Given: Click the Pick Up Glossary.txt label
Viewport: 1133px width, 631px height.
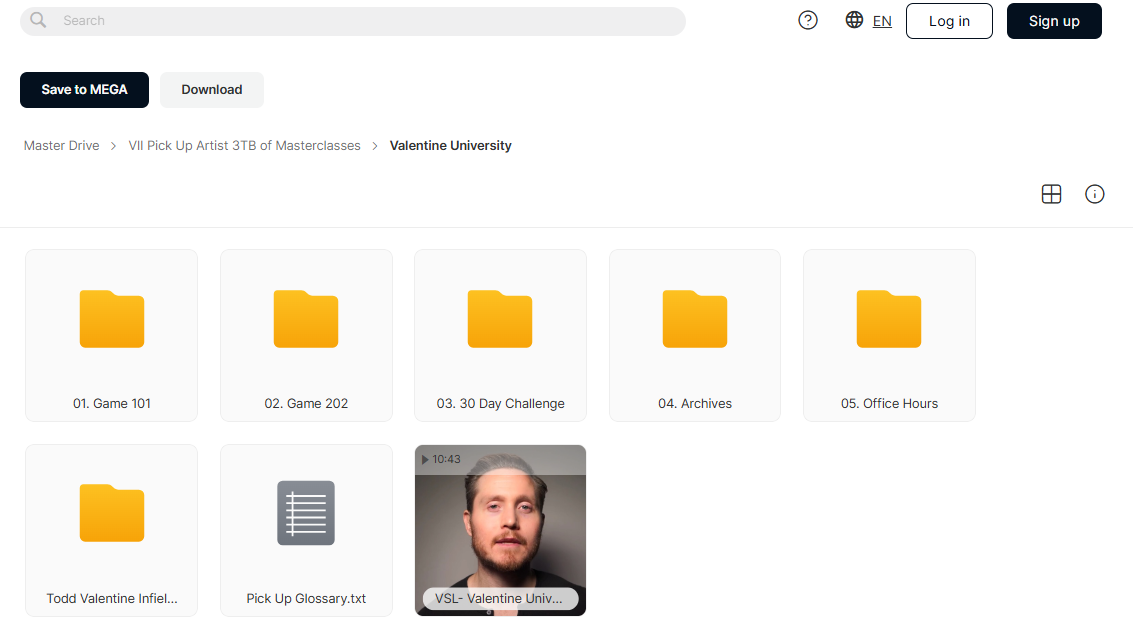Looking at the screenshot, I should pos(306,598).
